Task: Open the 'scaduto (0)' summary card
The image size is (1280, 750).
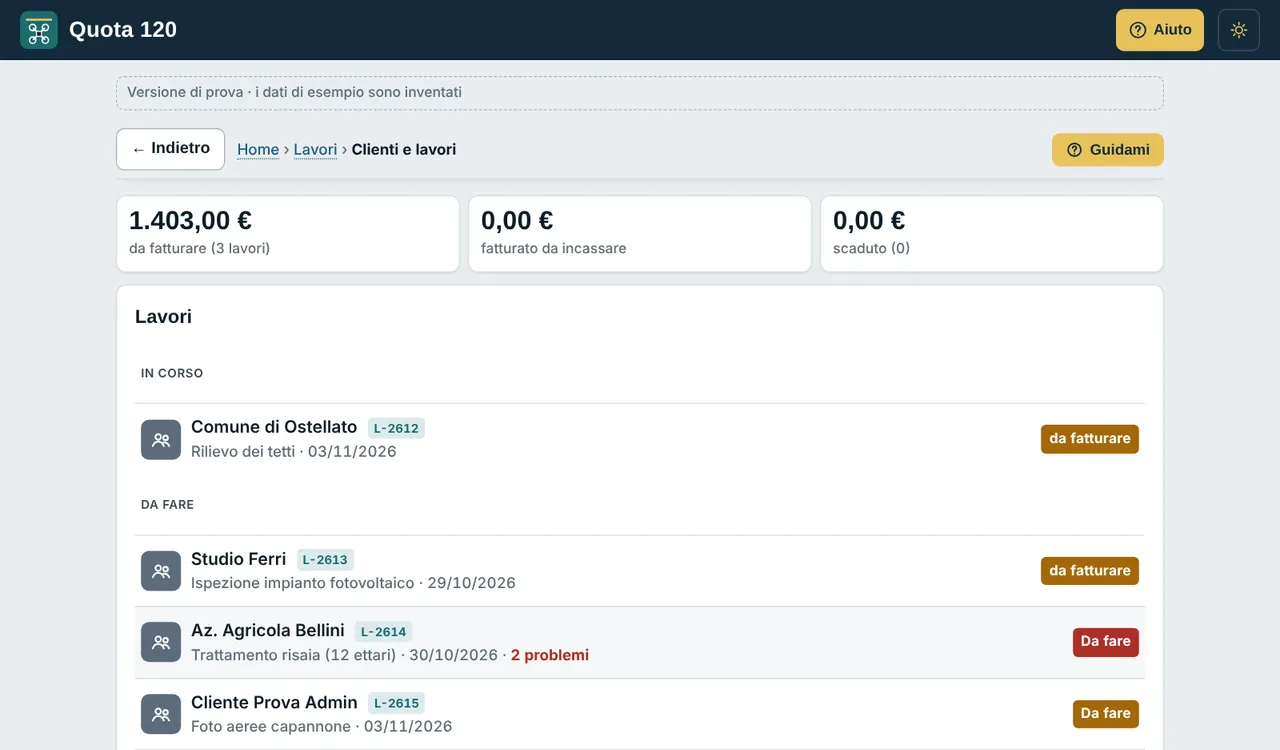Action: [992, 233]
